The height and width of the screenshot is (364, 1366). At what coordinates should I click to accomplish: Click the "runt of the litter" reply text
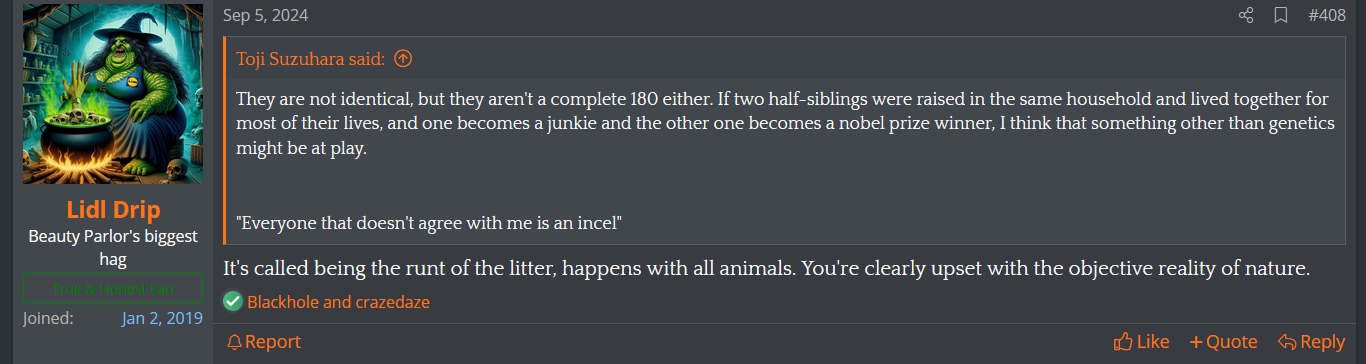(766, 269)
